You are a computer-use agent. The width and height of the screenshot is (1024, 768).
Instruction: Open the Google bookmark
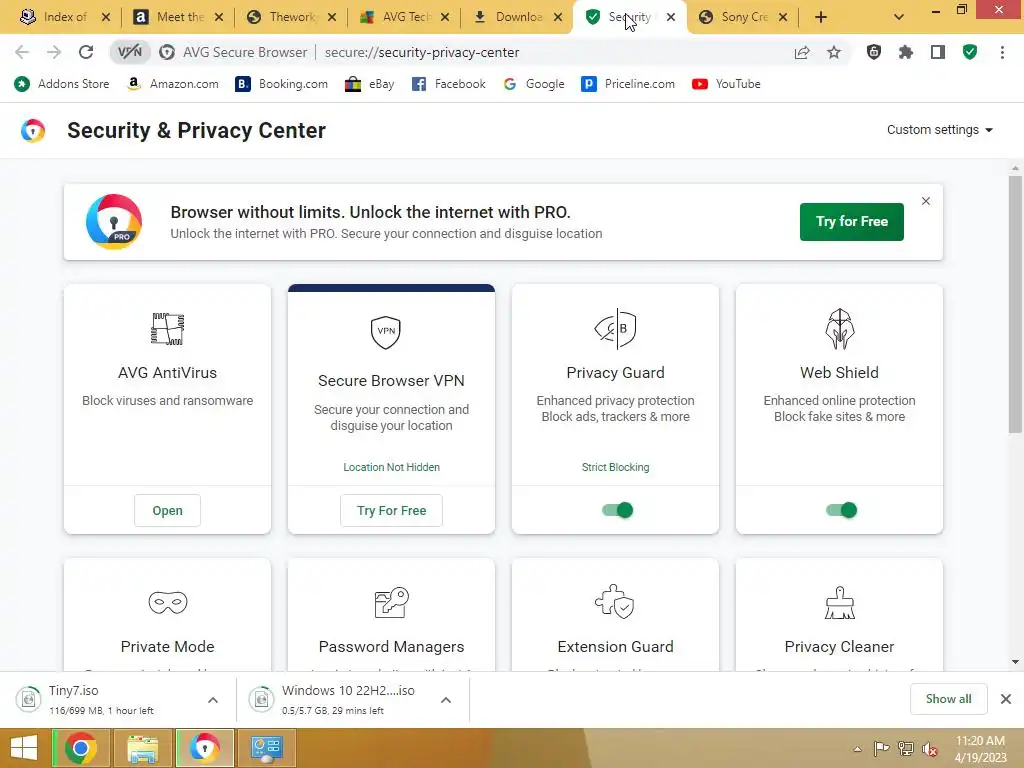coord(534,84)
